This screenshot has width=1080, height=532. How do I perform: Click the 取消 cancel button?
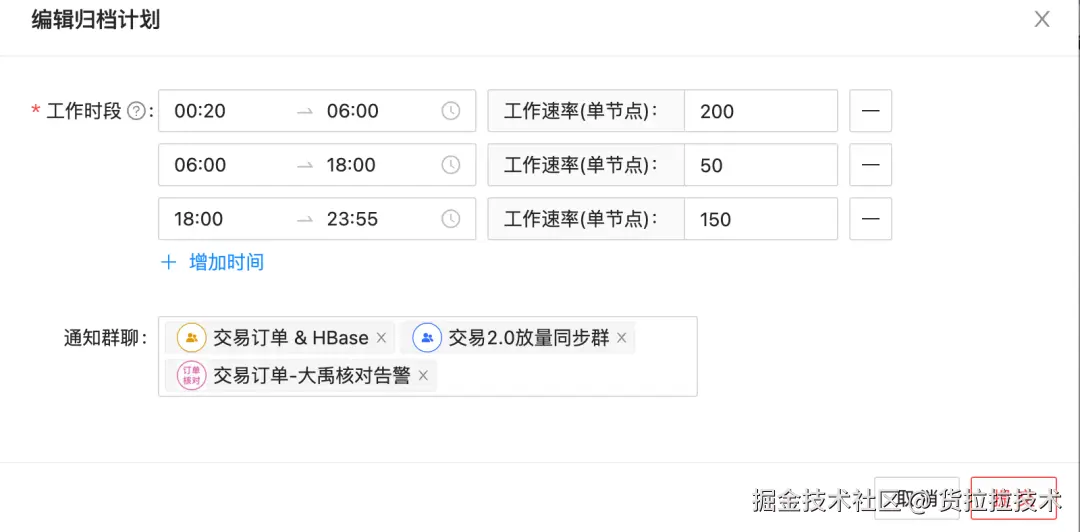coord(916,498)
